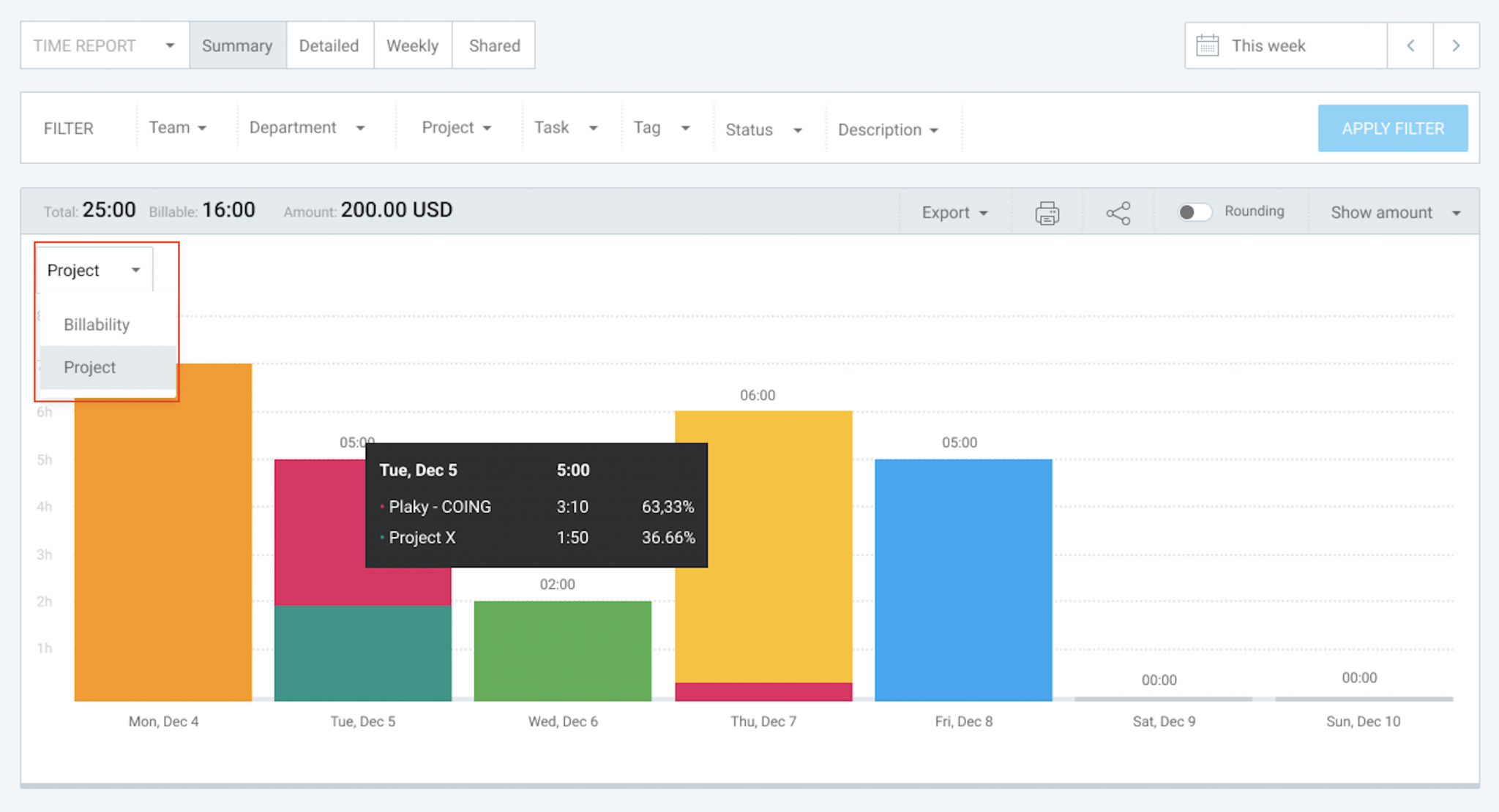The width and height of the screenshot is (1499, 812).
Task: Click the calendar icon beside This week
Action: (x=1207, y=45)
